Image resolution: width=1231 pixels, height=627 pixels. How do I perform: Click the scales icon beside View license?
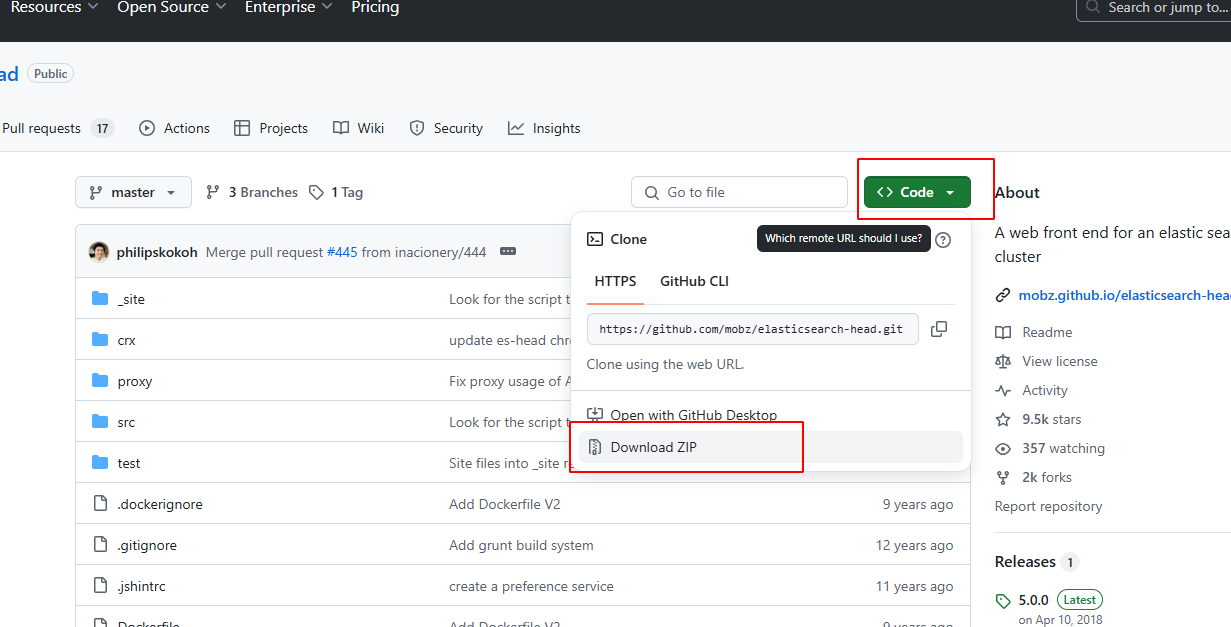coord(1002,361)
